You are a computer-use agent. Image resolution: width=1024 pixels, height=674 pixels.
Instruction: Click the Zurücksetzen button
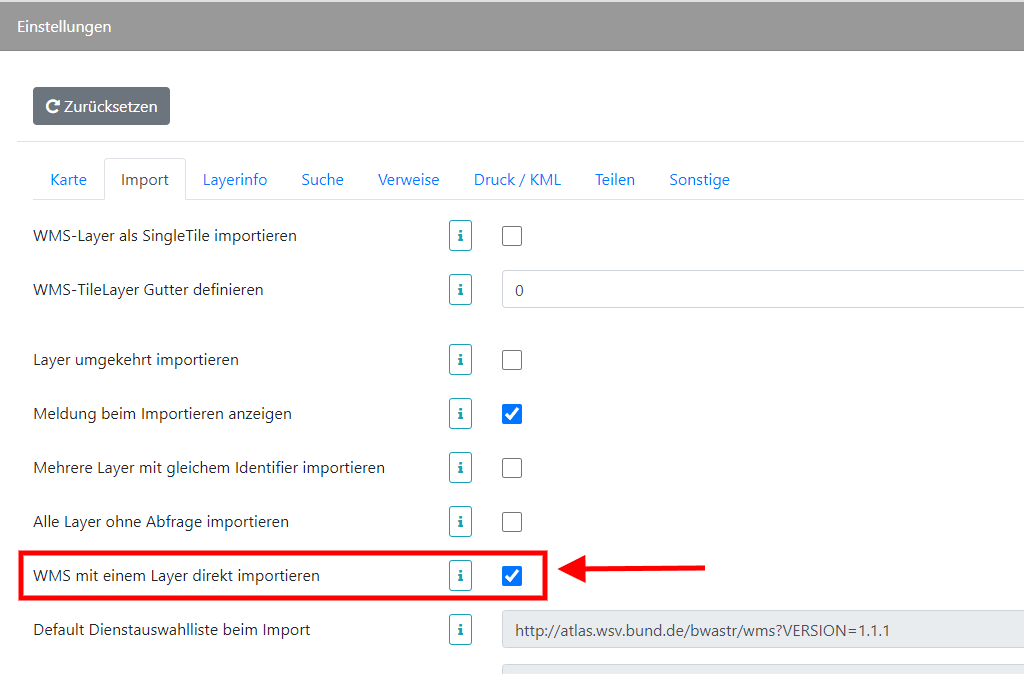coord(101,106)
